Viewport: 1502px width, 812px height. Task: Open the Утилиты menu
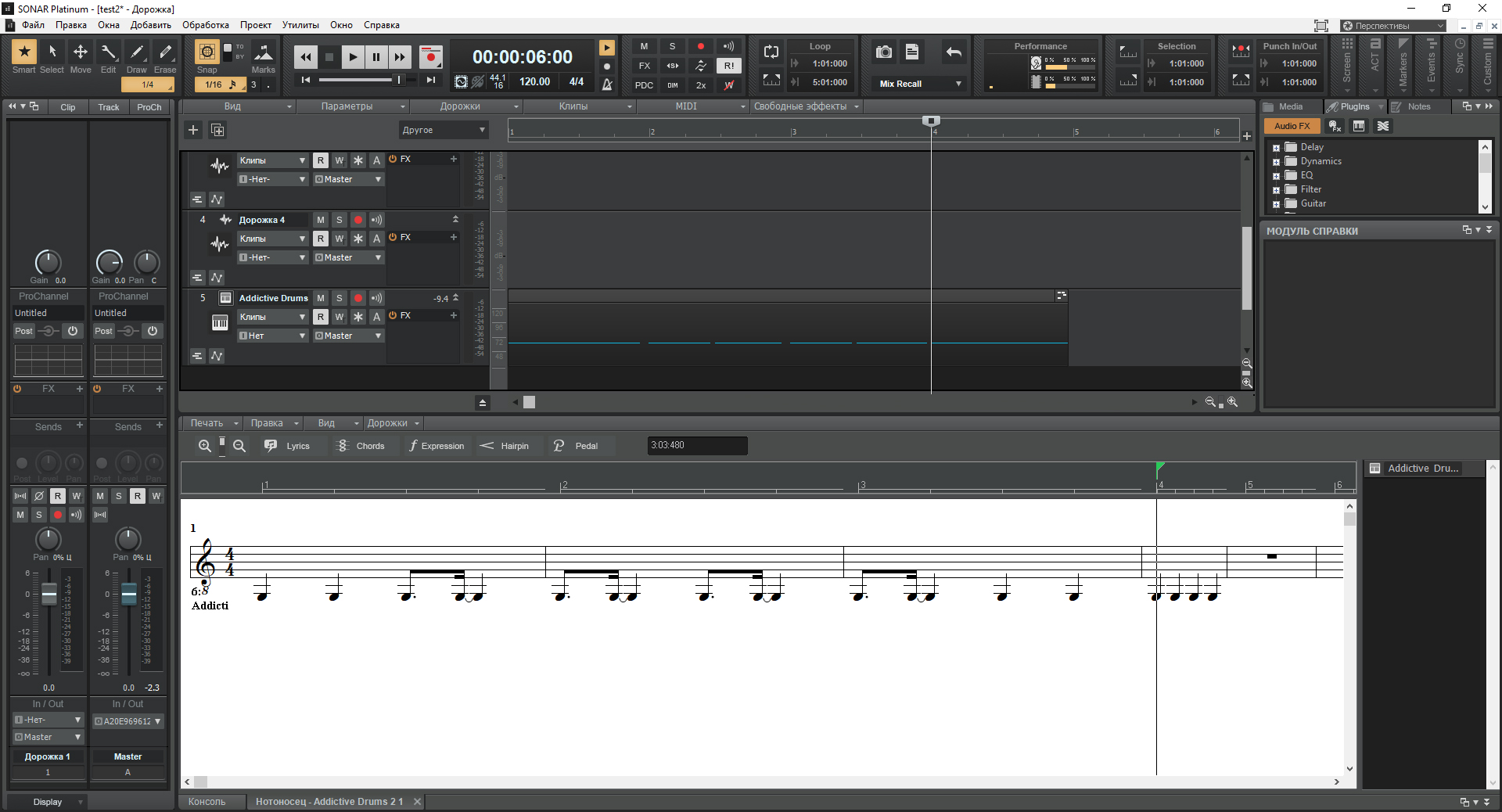[x=300, y=25]
